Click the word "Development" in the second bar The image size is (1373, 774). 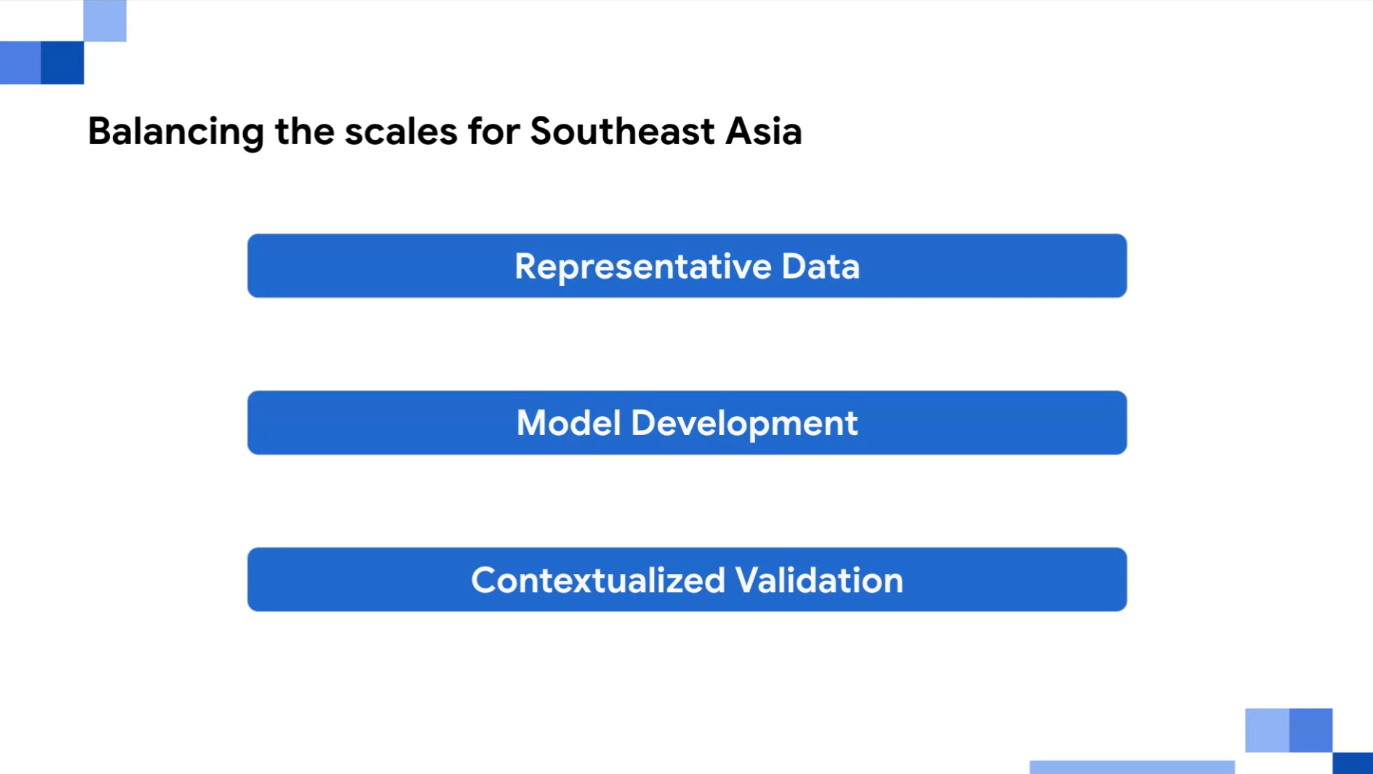[744, 424]
